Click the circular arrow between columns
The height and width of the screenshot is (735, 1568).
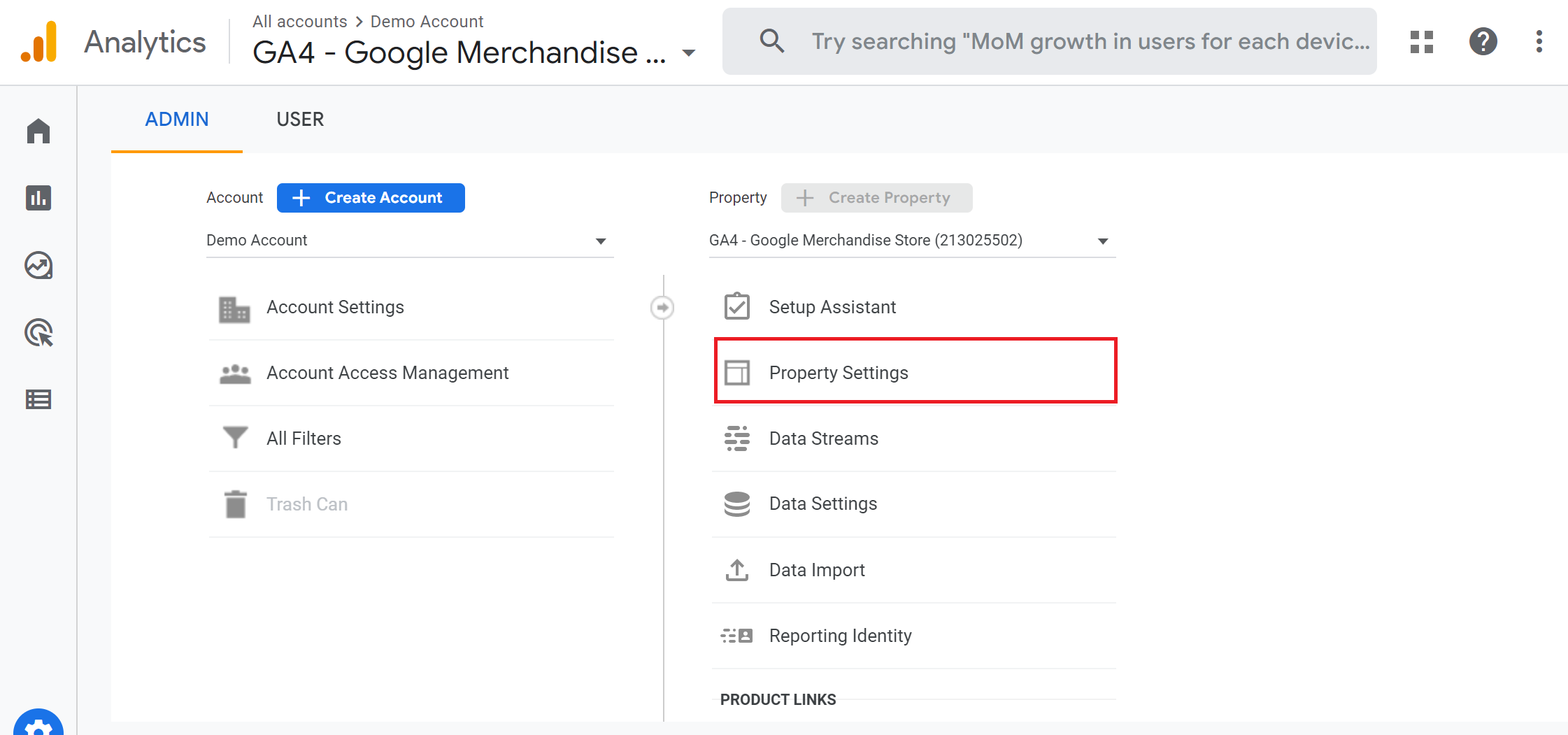pos(662,307)
